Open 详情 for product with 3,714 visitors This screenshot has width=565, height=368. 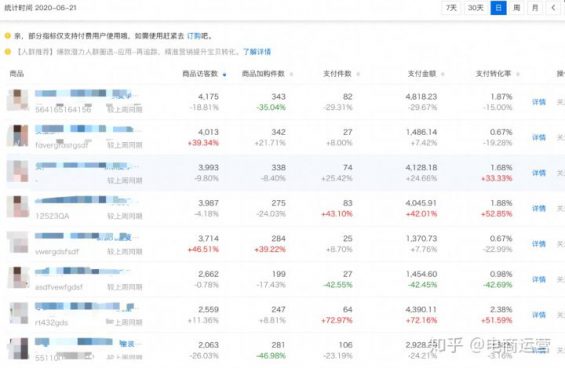coord(539,244)
